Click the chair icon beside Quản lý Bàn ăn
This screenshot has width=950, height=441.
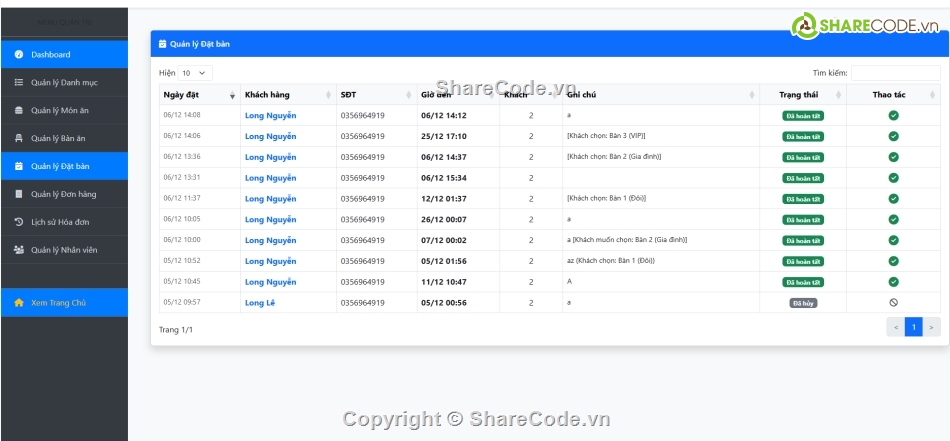(x=19, y=138)
